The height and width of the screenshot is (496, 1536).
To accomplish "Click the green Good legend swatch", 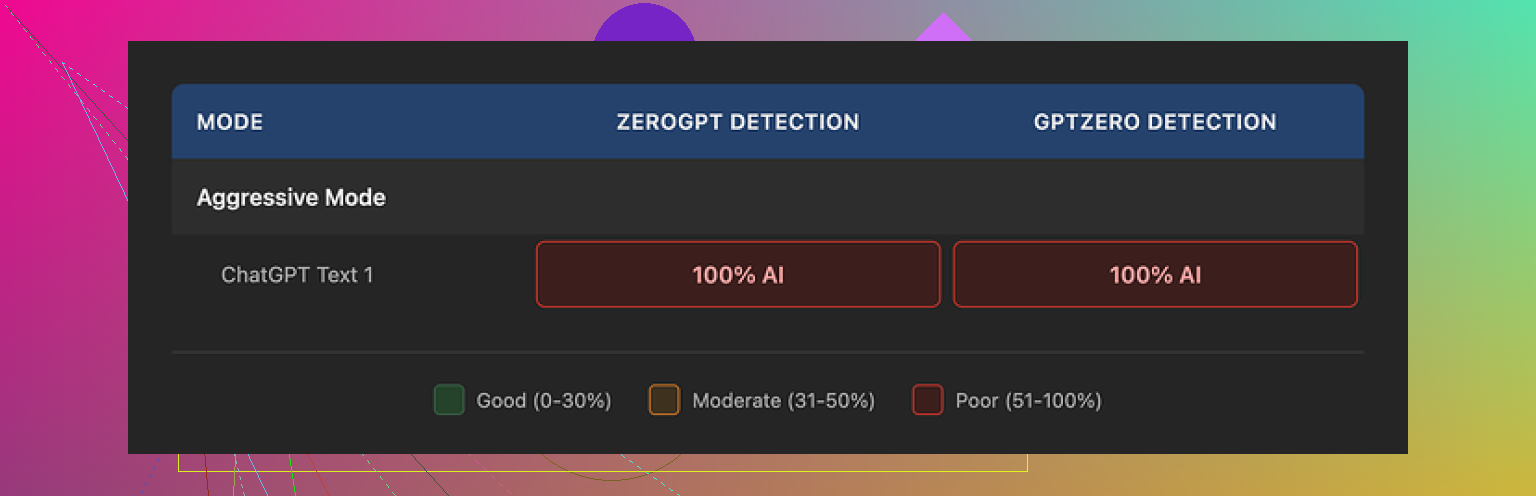I will pyautogui.click(x=449, y=401).
